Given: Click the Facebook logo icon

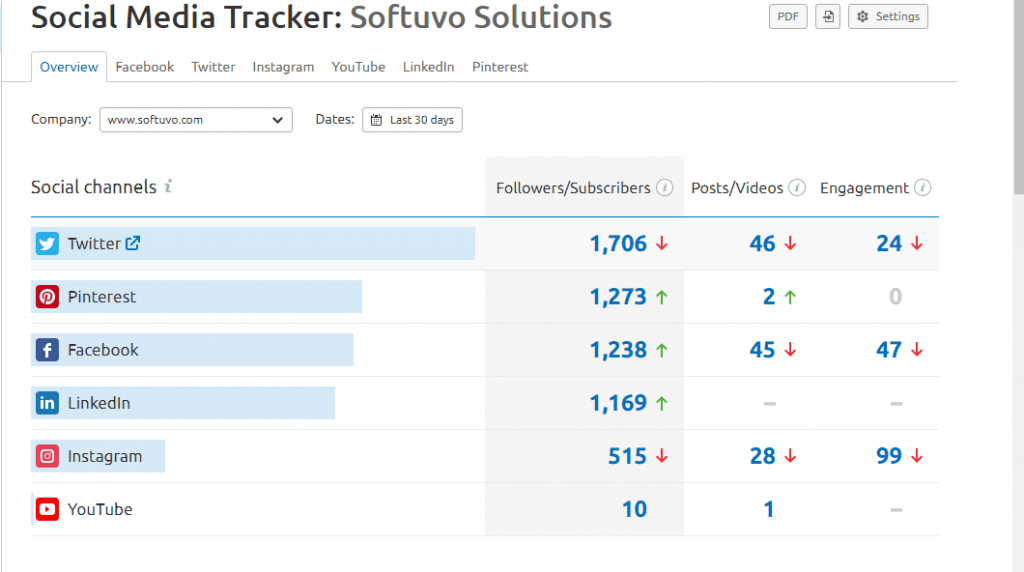Looking at the screenshot, I should (x=47, y=350).
